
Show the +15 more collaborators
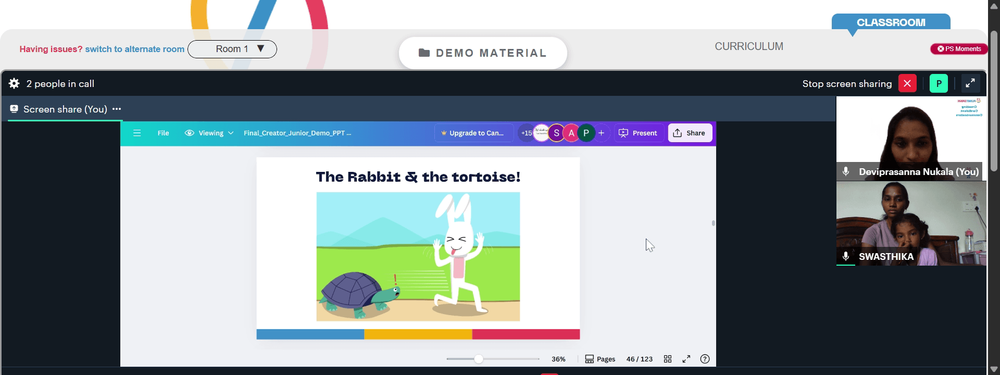tap(526, 133)
